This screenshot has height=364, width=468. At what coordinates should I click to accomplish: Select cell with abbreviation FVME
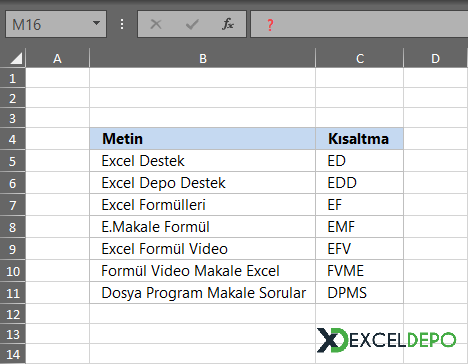[x=360, y=271]
